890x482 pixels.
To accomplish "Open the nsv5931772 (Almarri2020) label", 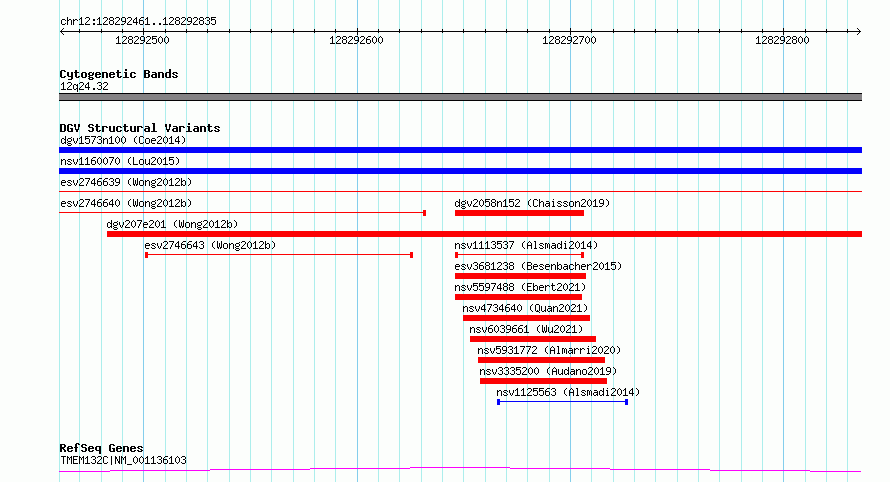I will [549, 350].
